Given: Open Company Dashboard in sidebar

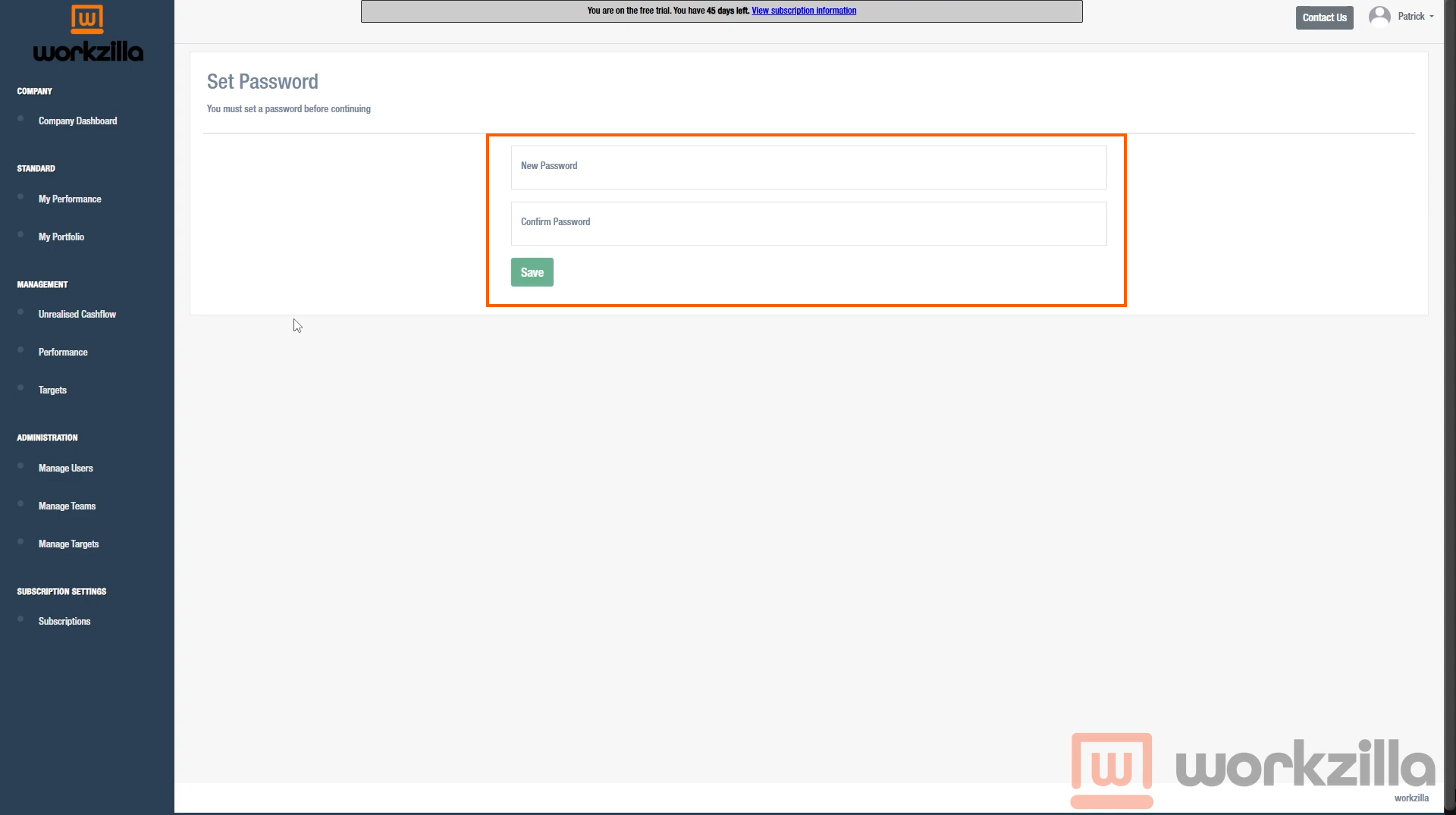Looking at the screenshot, I should (x=77, y=121).
